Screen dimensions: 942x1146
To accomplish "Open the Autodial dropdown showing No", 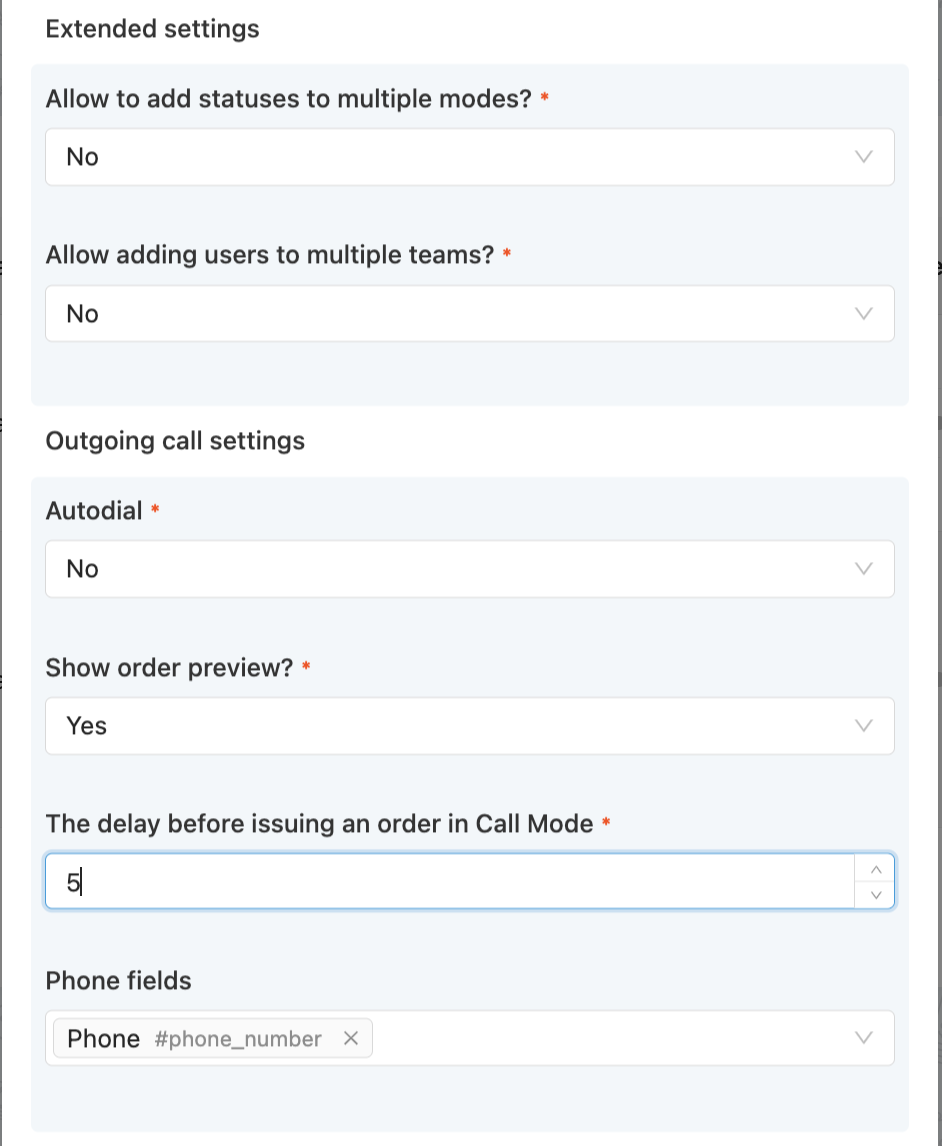I will 470,569.
